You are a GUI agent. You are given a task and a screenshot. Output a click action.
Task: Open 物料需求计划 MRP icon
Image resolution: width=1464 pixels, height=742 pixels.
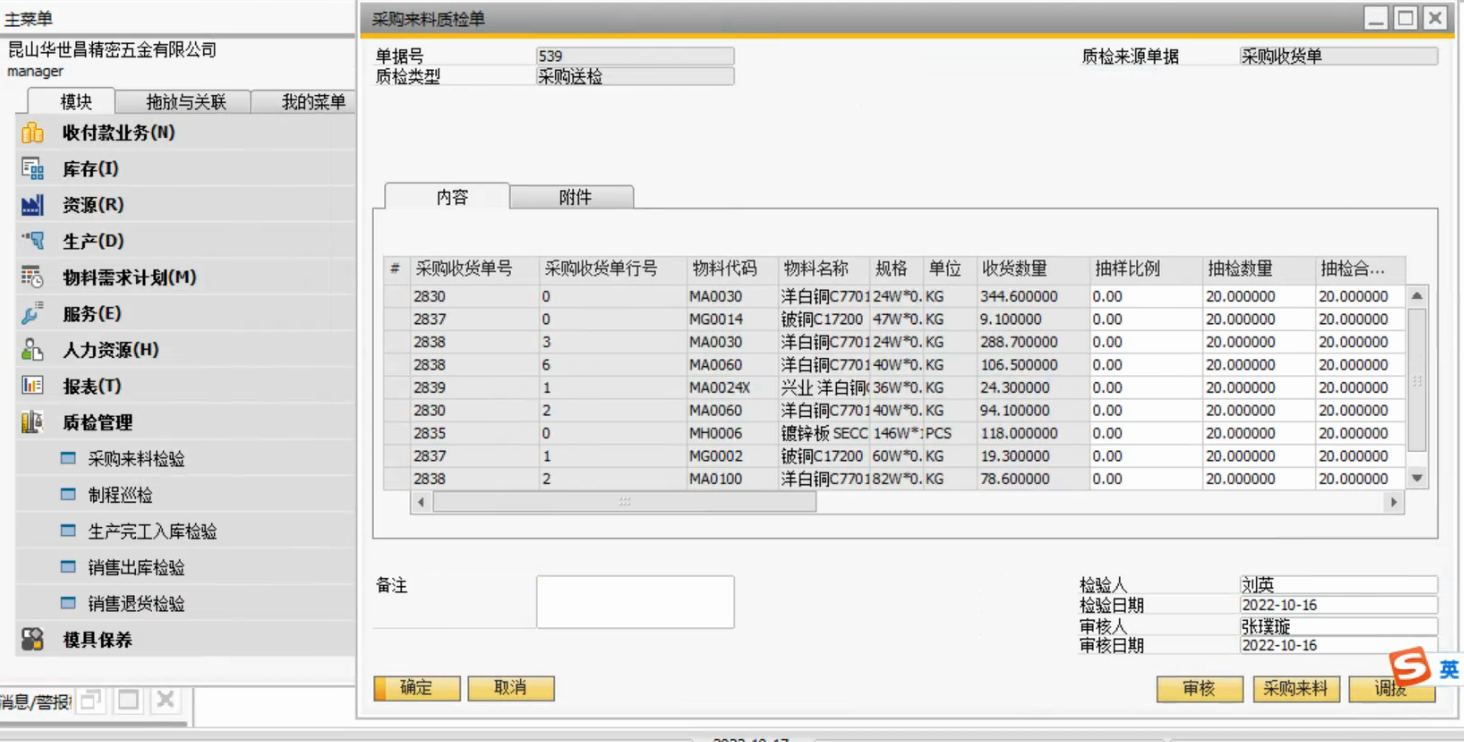pos(33,277)
